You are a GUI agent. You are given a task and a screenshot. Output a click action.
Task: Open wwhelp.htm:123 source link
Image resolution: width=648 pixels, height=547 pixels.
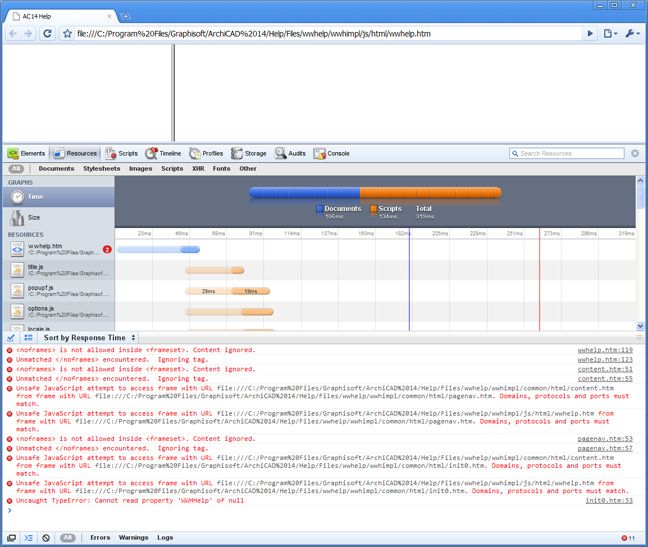click(605, 359)
